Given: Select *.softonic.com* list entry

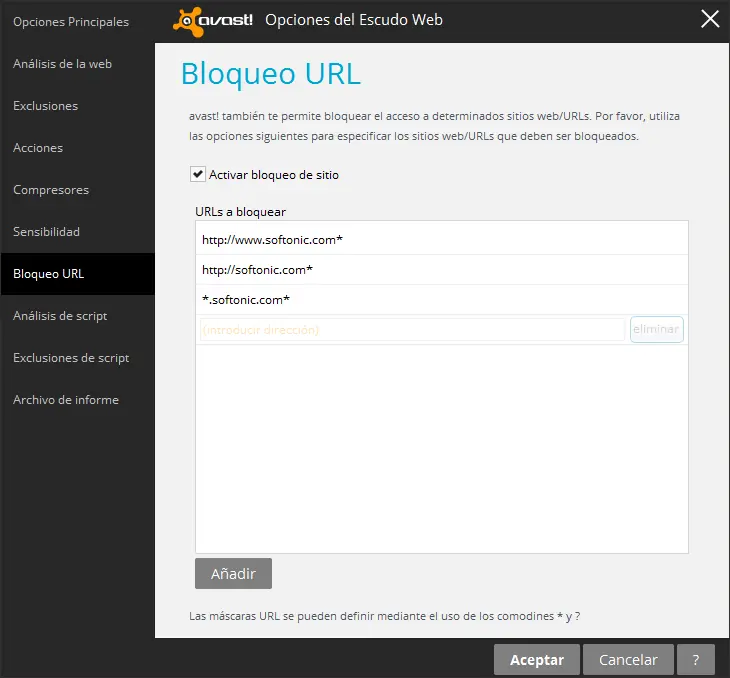Looking at the screenshot, I should pos(441,299).
